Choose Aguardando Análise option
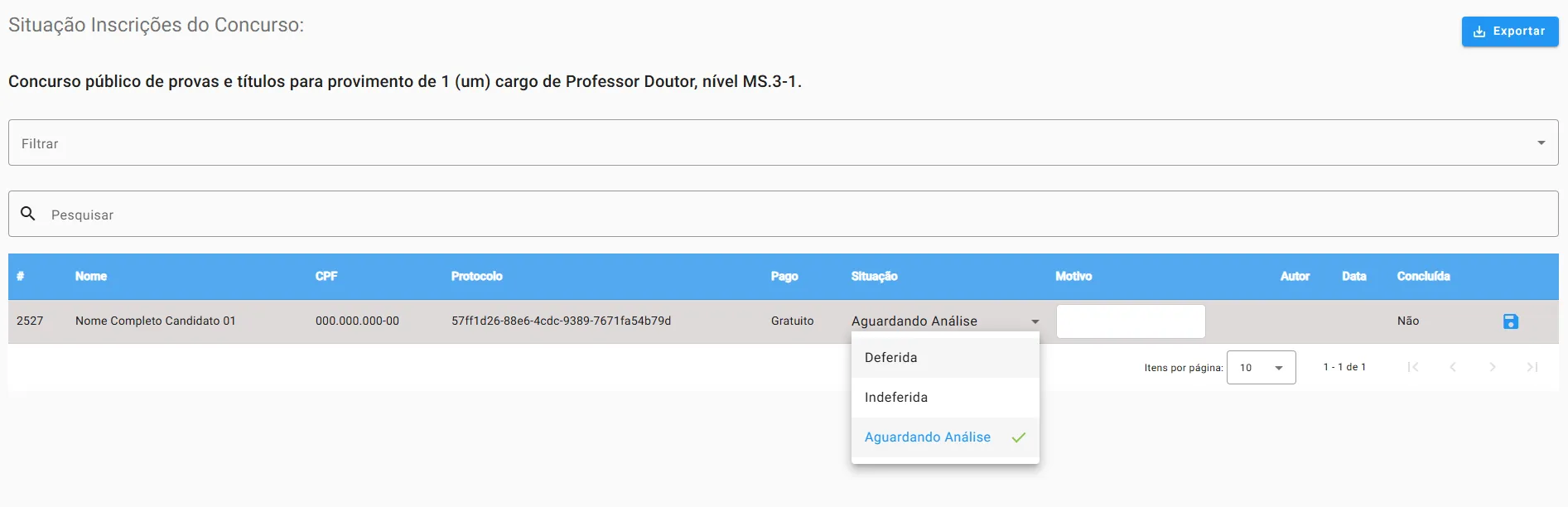 pyautogui.click(x=928, y=437)
